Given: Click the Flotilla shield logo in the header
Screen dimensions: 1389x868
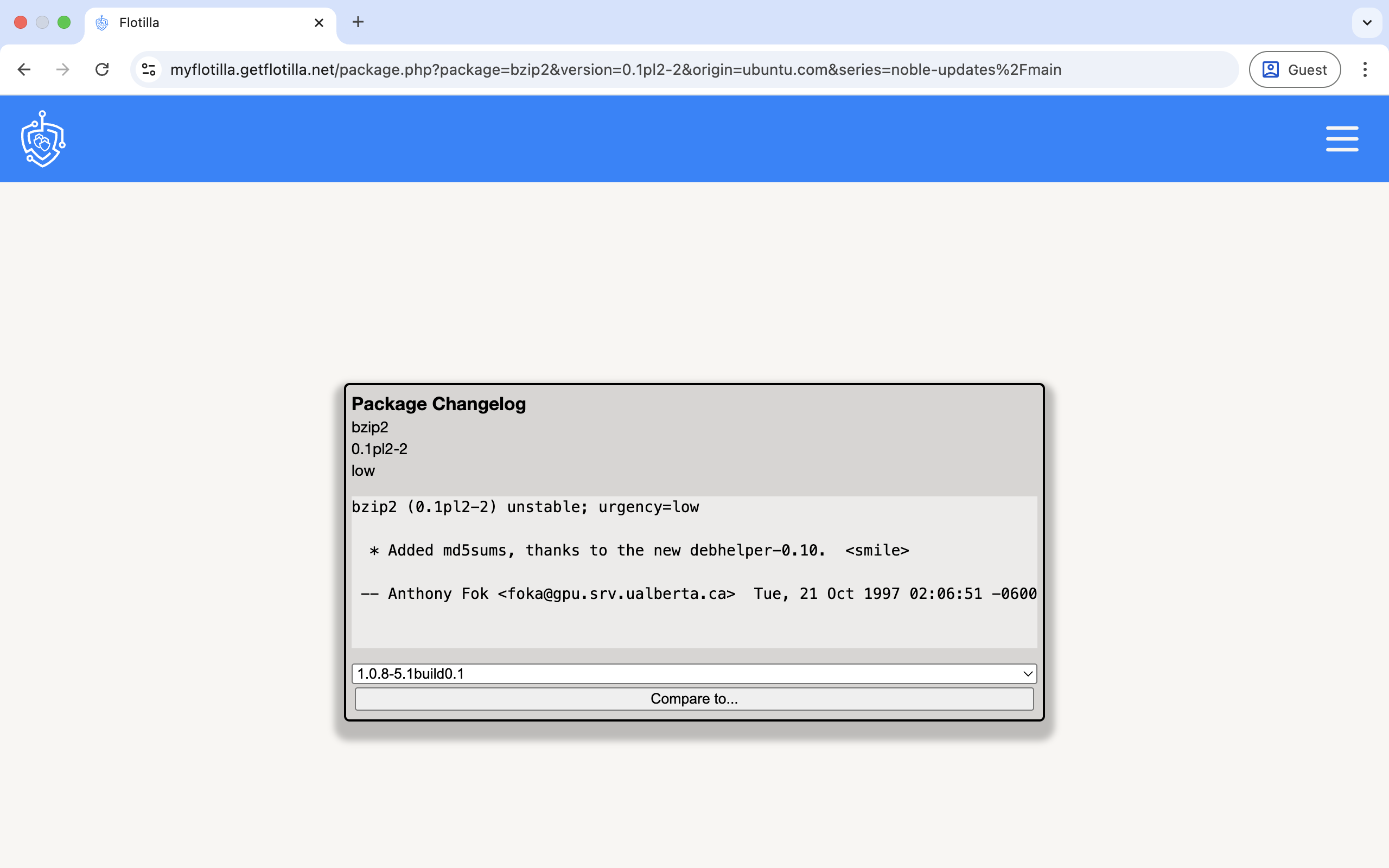Looking at the screenshot, I should click(42, 138).
